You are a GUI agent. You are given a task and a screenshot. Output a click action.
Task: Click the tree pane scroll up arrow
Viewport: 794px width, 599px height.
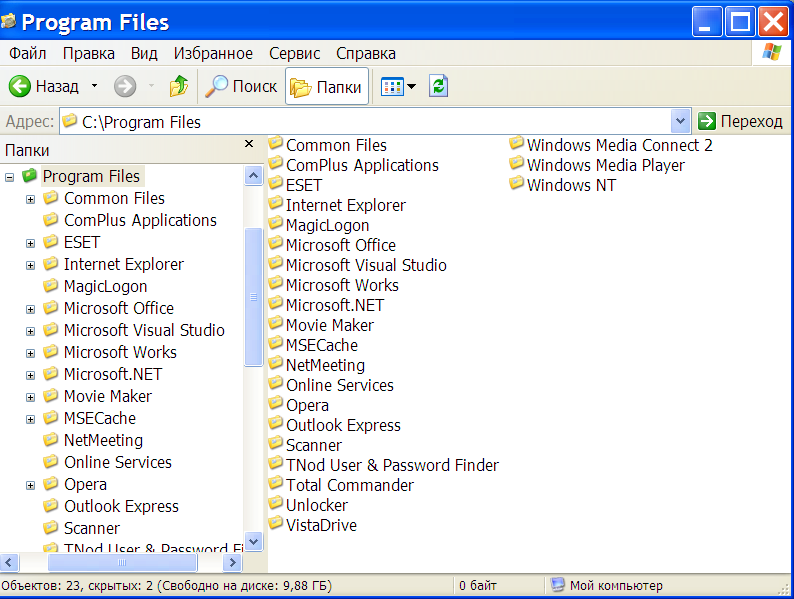(x=253, y=176)
